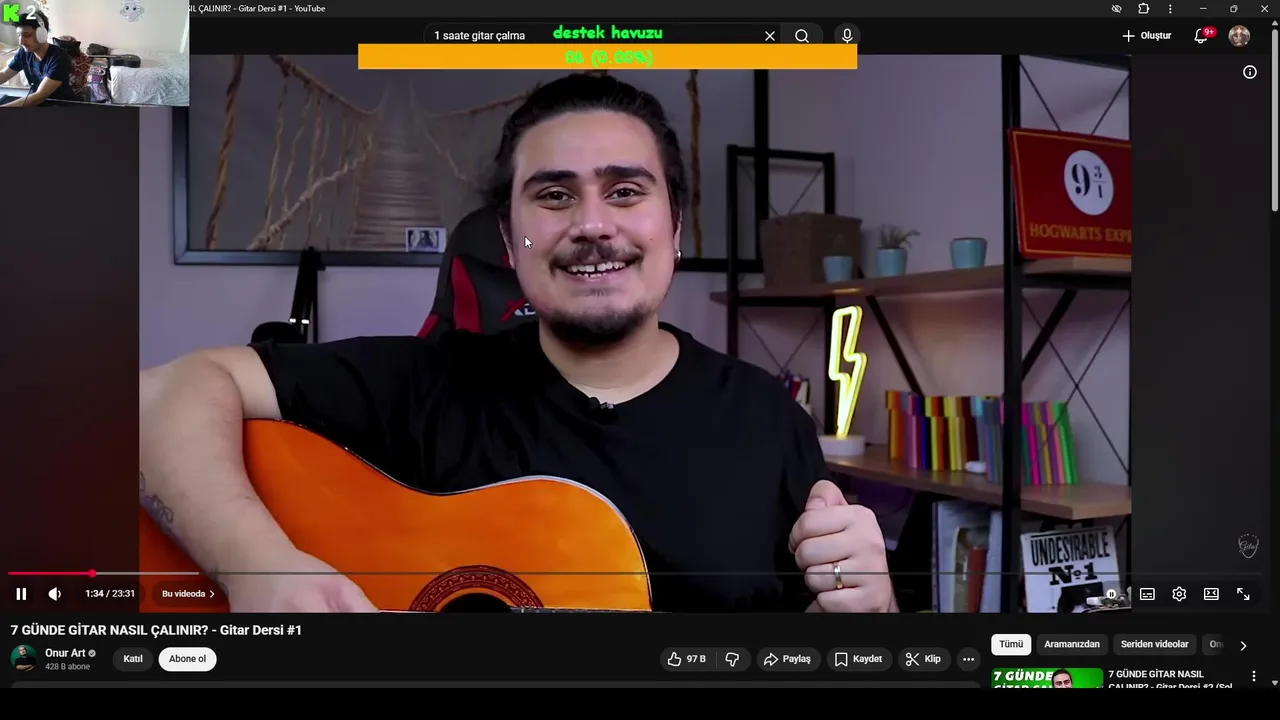
Task: Open the browser three-dot menu
Action: coord(1170,9)
